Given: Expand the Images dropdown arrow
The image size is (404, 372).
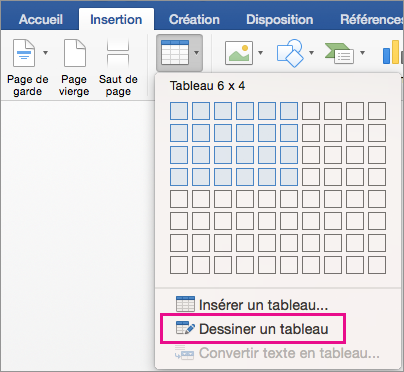Looking at the screenshot, I should tap(261, 53).
